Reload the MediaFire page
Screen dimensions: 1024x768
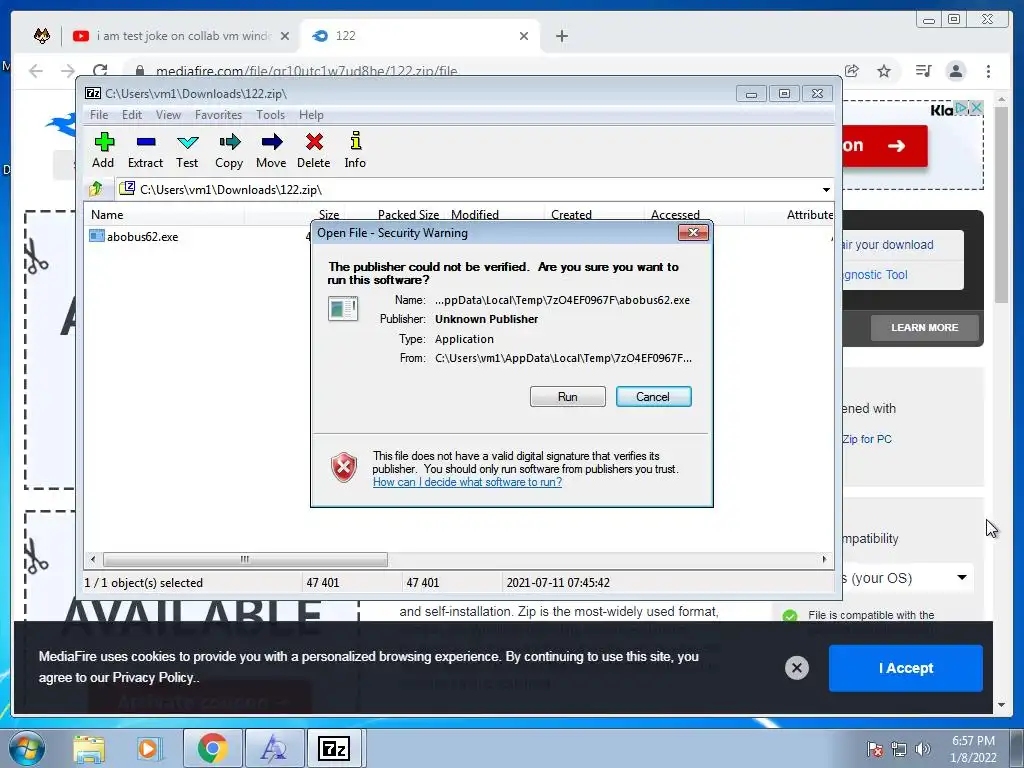pyautogui.click(x=100, y=70)
